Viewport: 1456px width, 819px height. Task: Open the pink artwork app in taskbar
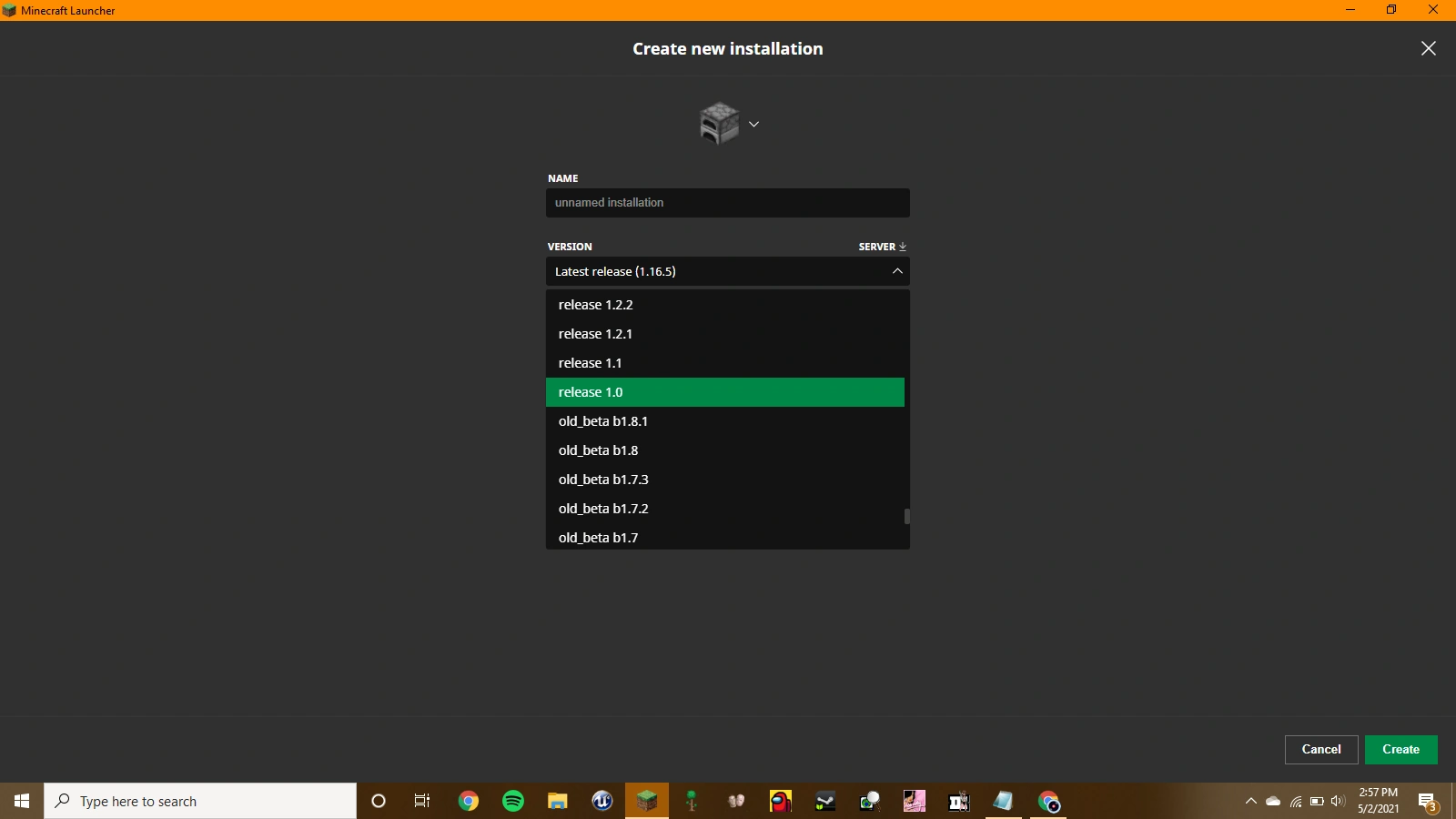[x=915, y=801]
